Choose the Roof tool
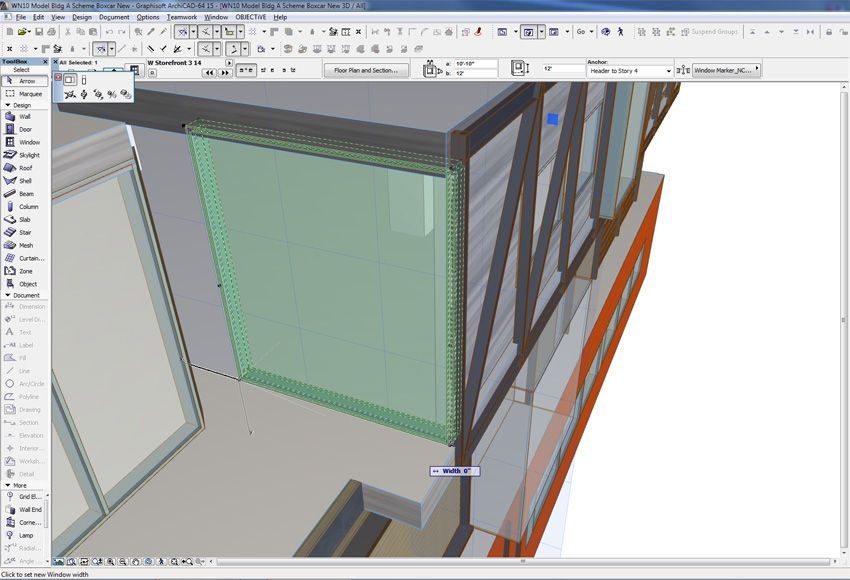 tap(25, 168)
